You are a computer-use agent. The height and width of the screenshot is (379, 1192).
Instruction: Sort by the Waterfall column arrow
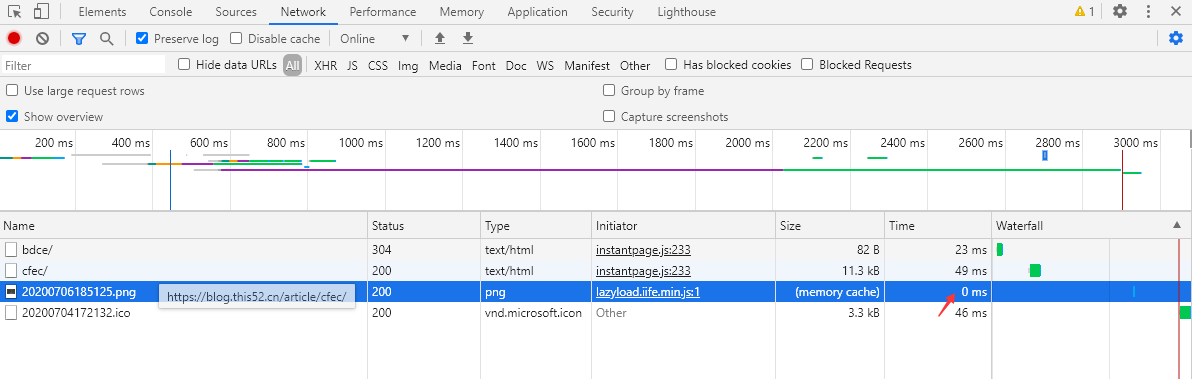[1176, 225]
